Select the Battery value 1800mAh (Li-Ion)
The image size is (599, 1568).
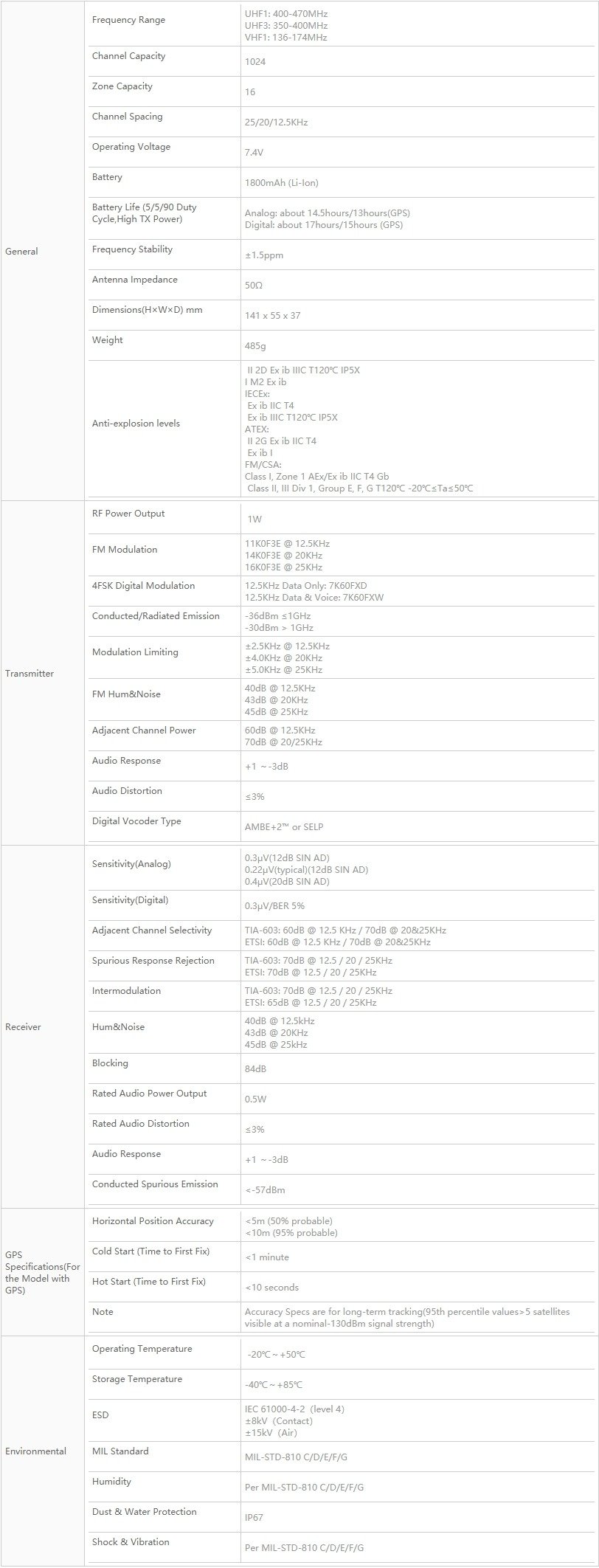282,183
